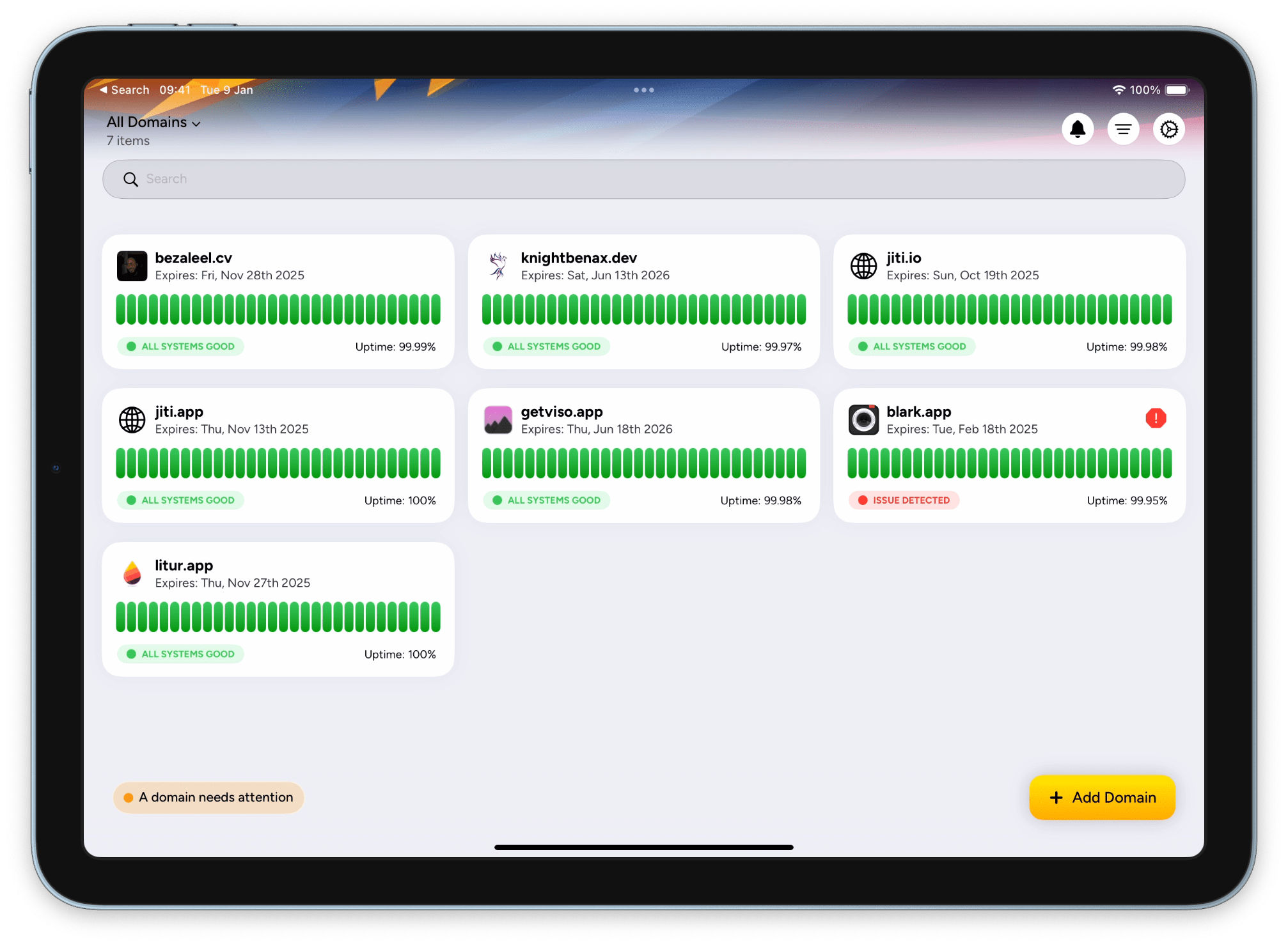Image resolution: width=1288 pixels, height=946 pixels.
Task: Open the knightbenax.dev domain title
Action: click(x=578, y=258)
